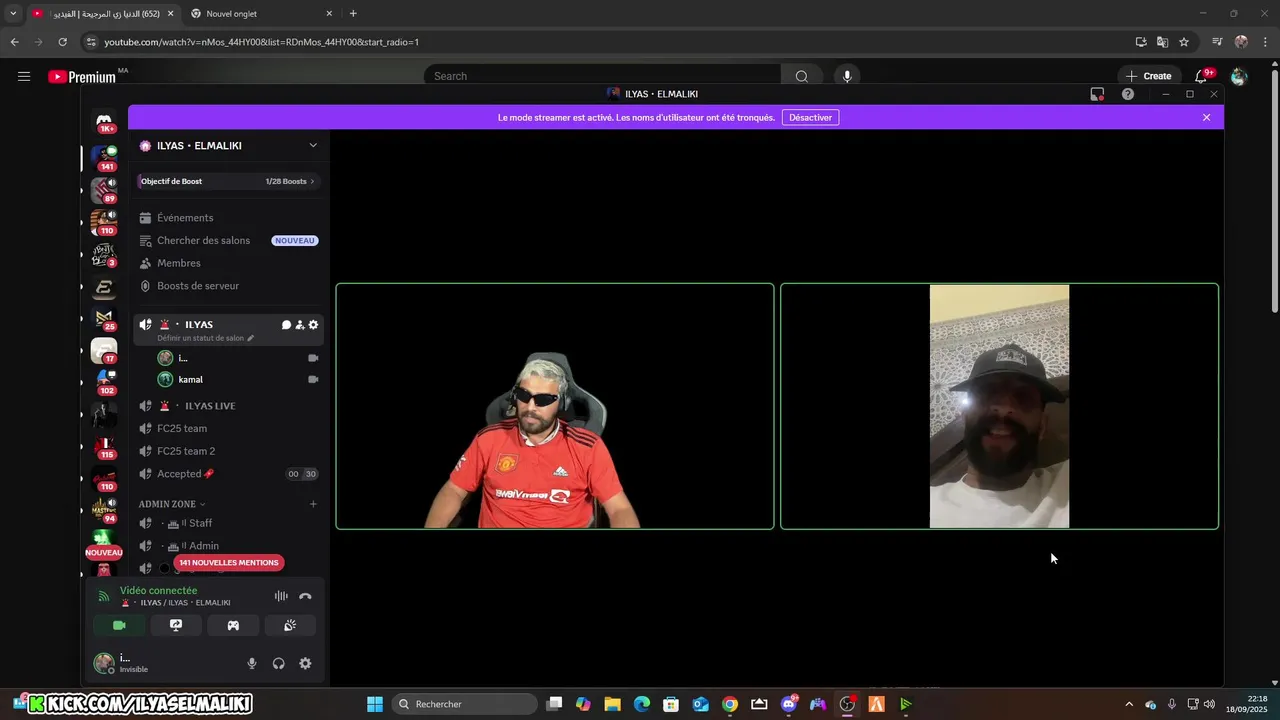Screen dimensions: 1280x720
Task: Open Discord inbox icon in title bar
Action: click(1097, 94)
